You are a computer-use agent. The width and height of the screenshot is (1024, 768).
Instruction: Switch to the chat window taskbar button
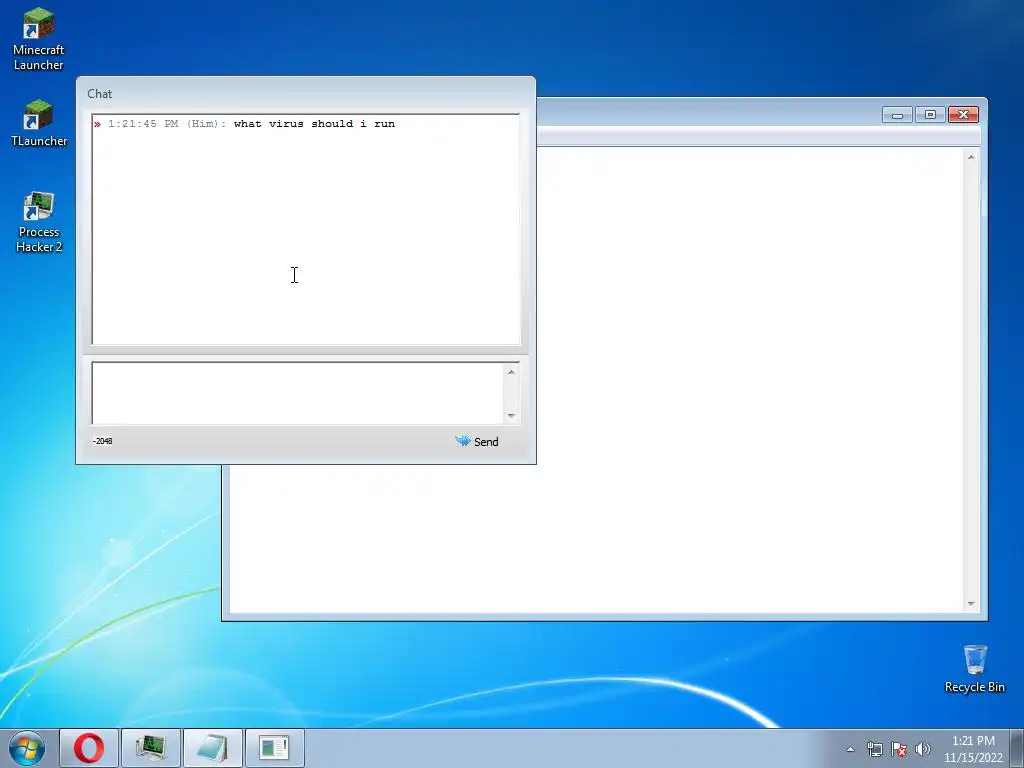274,748
